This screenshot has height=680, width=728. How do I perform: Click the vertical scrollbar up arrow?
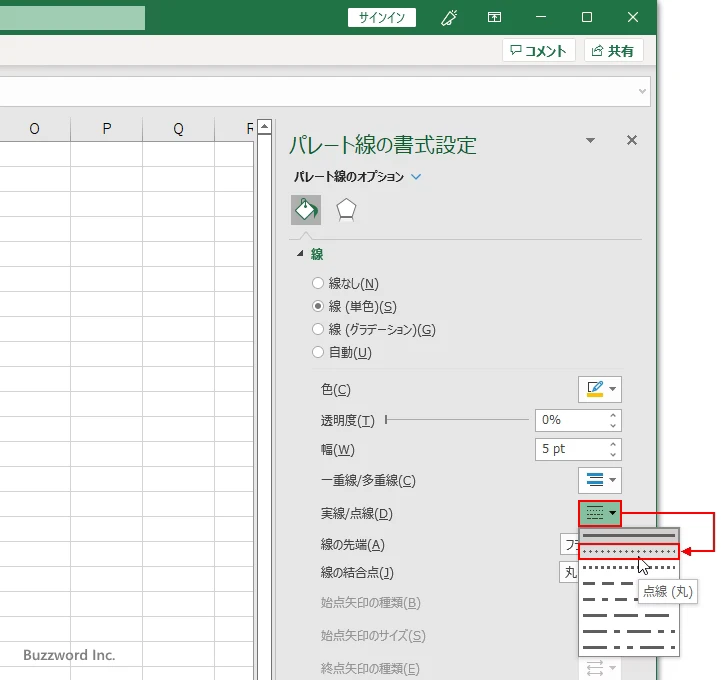pos(265,127)
